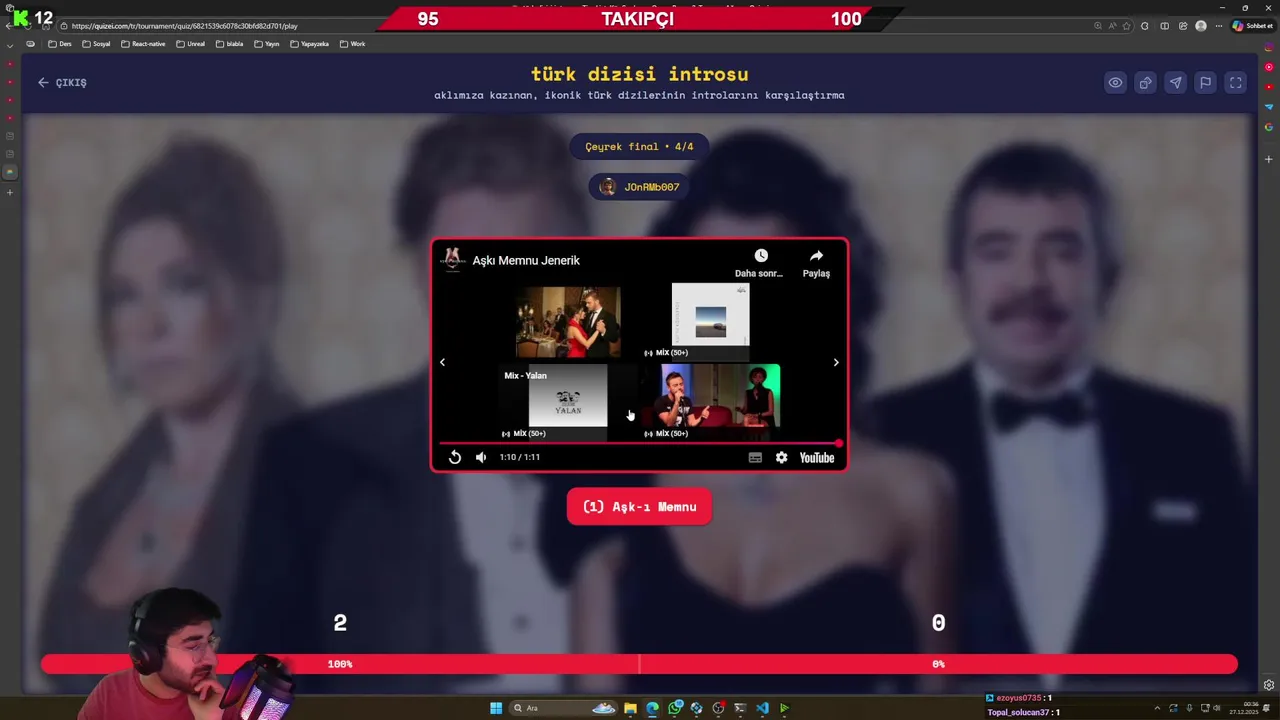Viewport: 1280px width, 720px height.
Task: Open the Ders bookmarks folder
Action: click(60, 44)
